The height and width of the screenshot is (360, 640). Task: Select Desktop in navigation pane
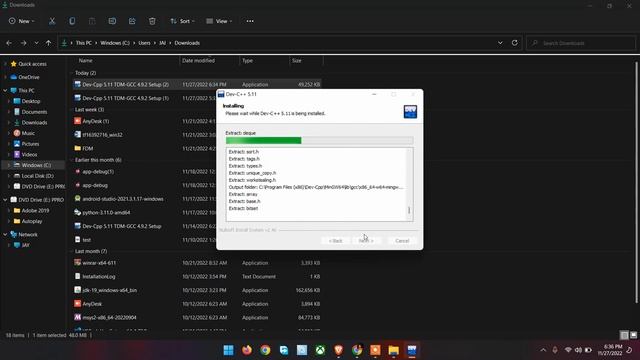pyautogui.click(x=31, y=101)
